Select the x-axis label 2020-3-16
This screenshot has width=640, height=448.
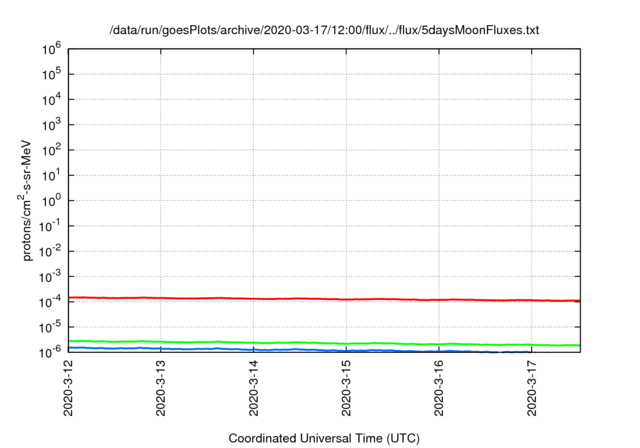(x=439, y=388)
